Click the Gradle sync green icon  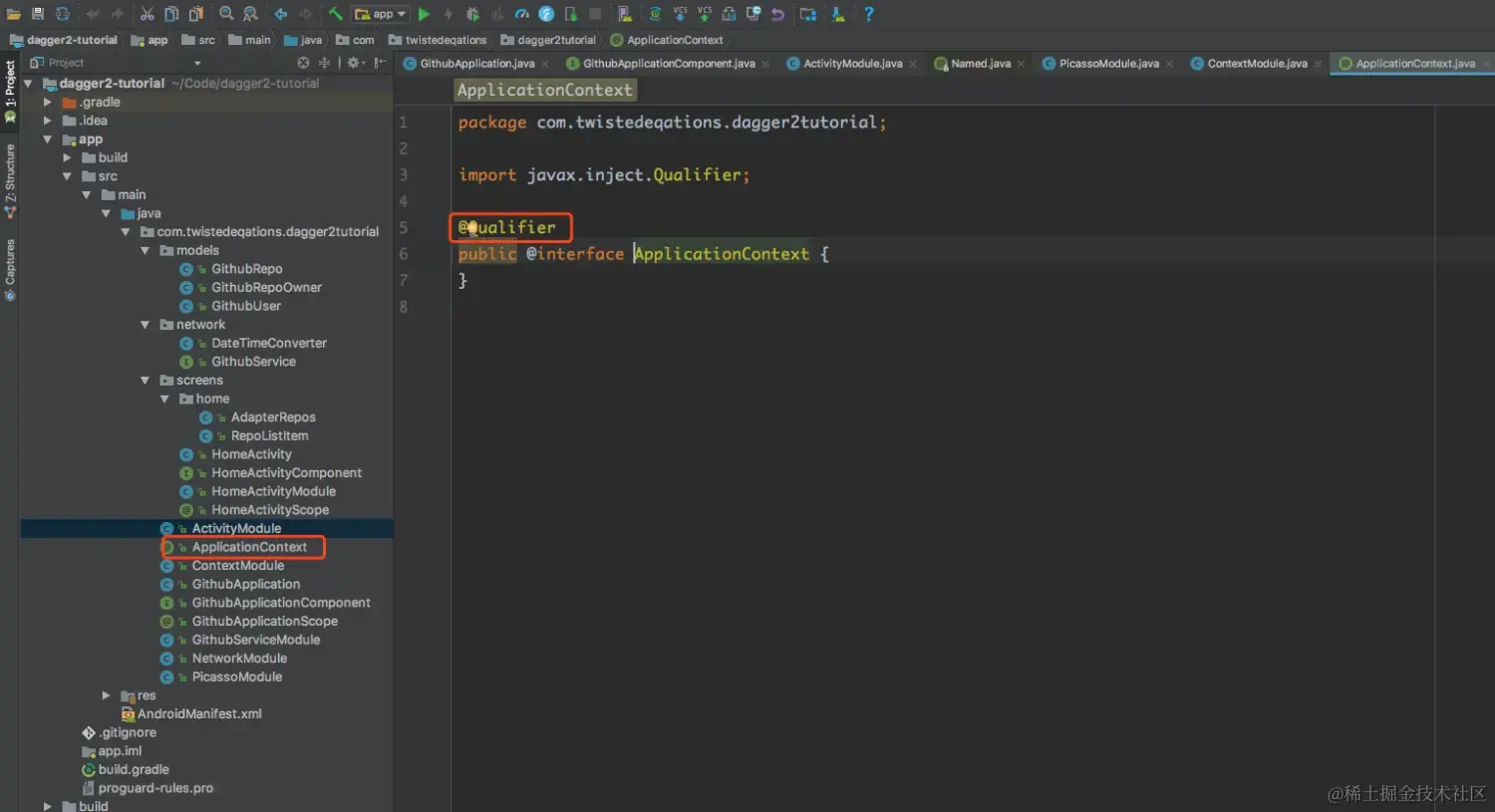tap(655, 14)
